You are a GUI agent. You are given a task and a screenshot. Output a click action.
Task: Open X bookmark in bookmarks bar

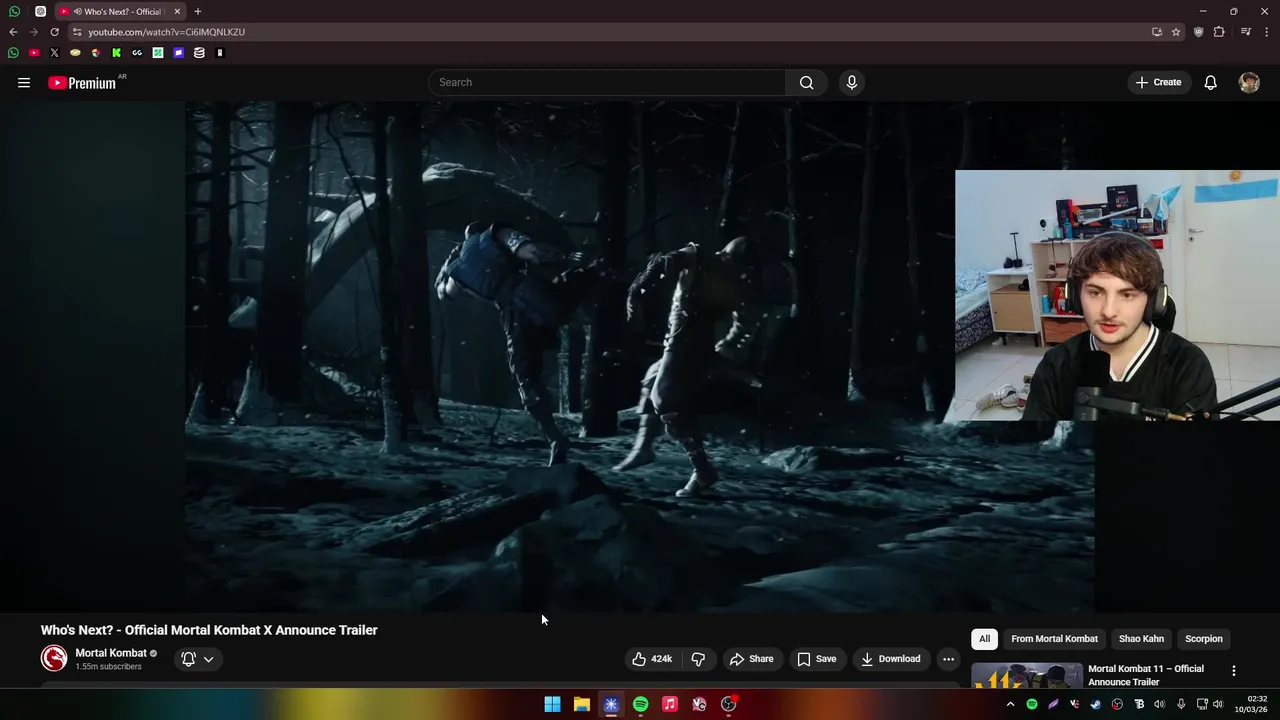point(54,53)
